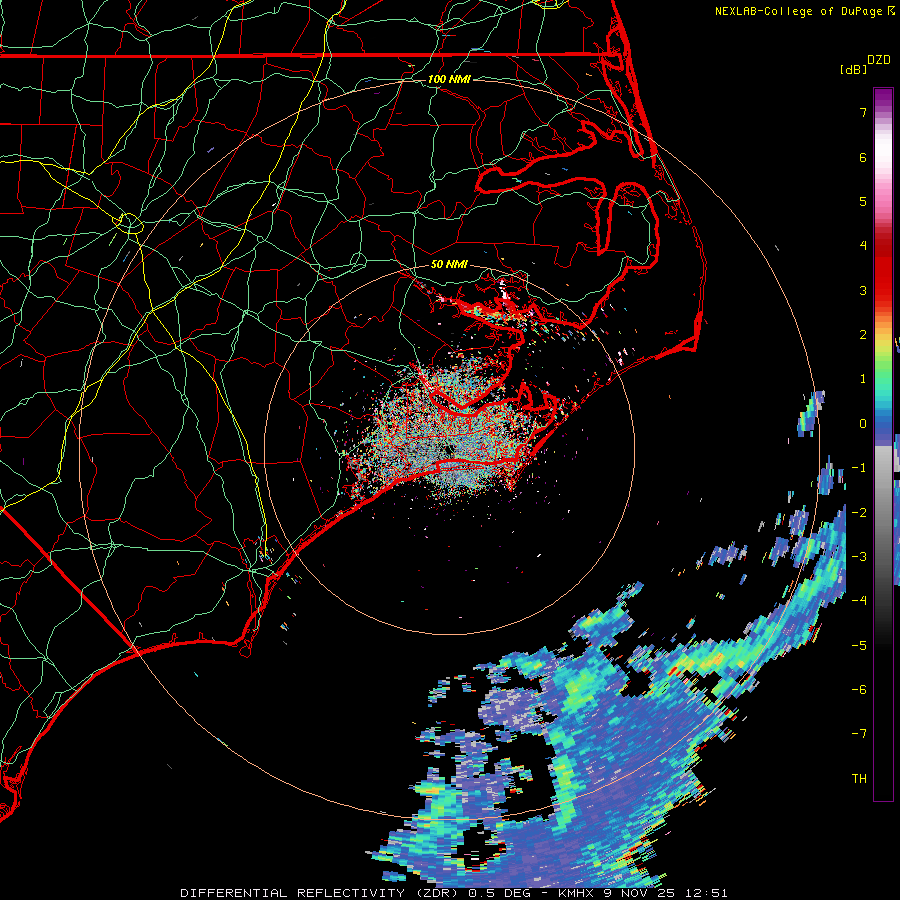Screen dimensions: 900x900
Task: Click the "-2" scale value
Action: tap(859, 513)
